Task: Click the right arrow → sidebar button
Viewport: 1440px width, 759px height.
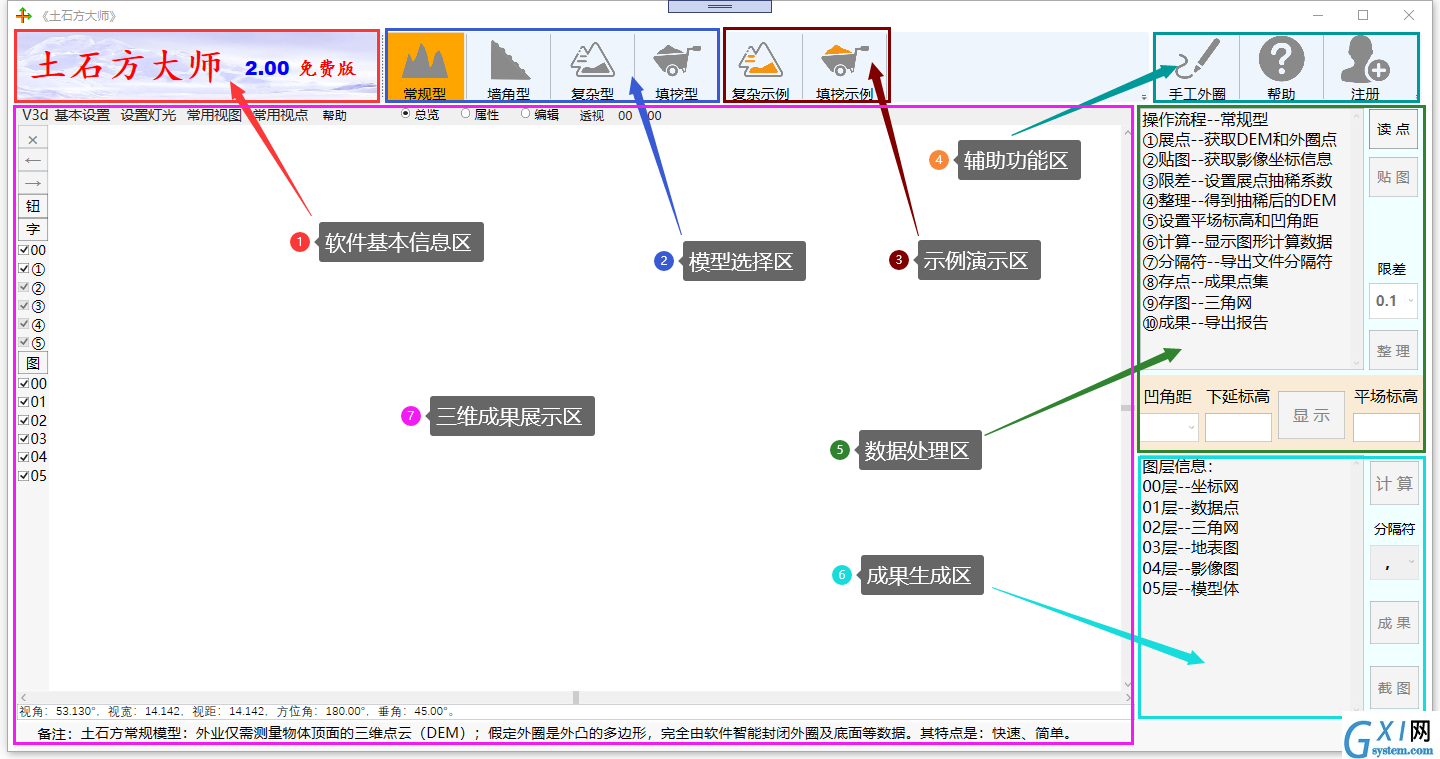Action: [x=33, y=183]
